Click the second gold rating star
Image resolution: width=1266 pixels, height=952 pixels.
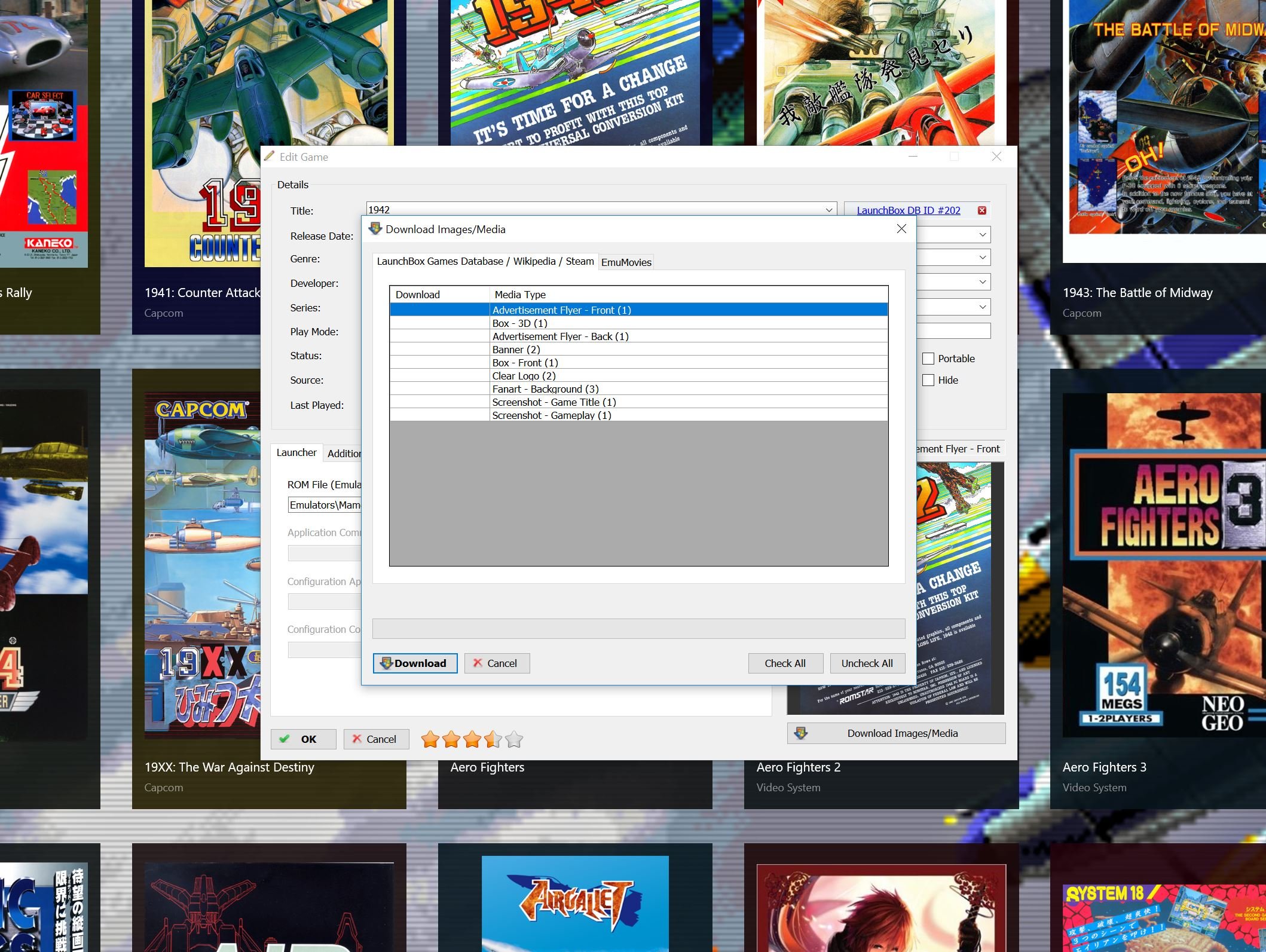[x=451, y=739]
